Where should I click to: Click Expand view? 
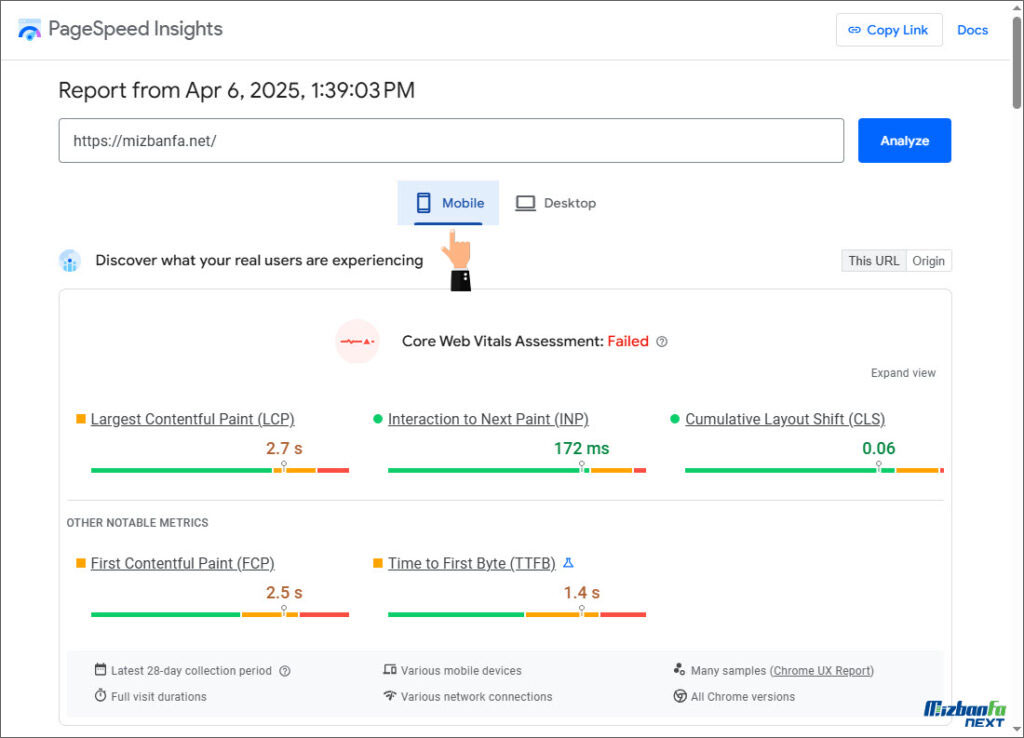903,373
